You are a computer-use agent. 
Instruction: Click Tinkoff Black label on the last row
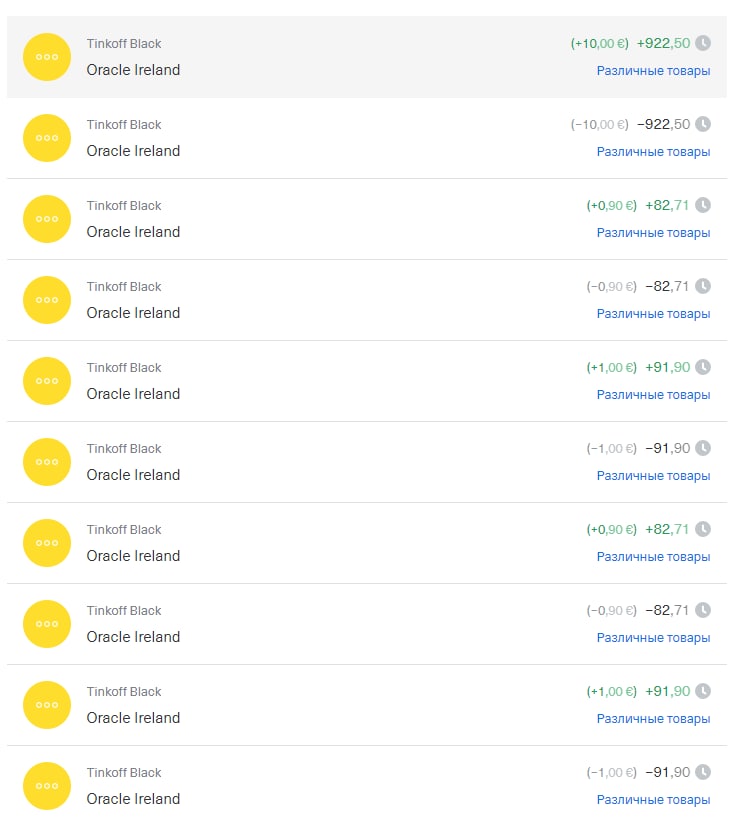tap(124, 773)
